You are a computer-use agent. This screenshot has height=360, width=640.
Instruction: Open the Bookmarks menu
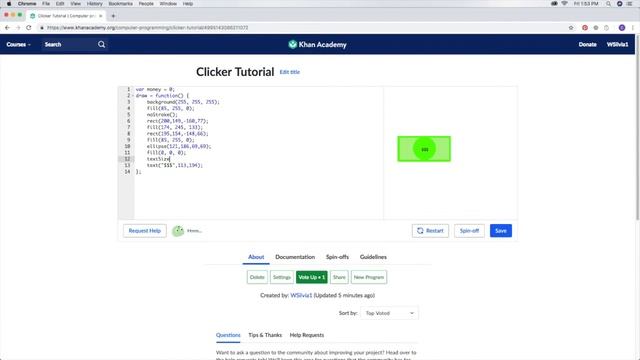point(120,4)
